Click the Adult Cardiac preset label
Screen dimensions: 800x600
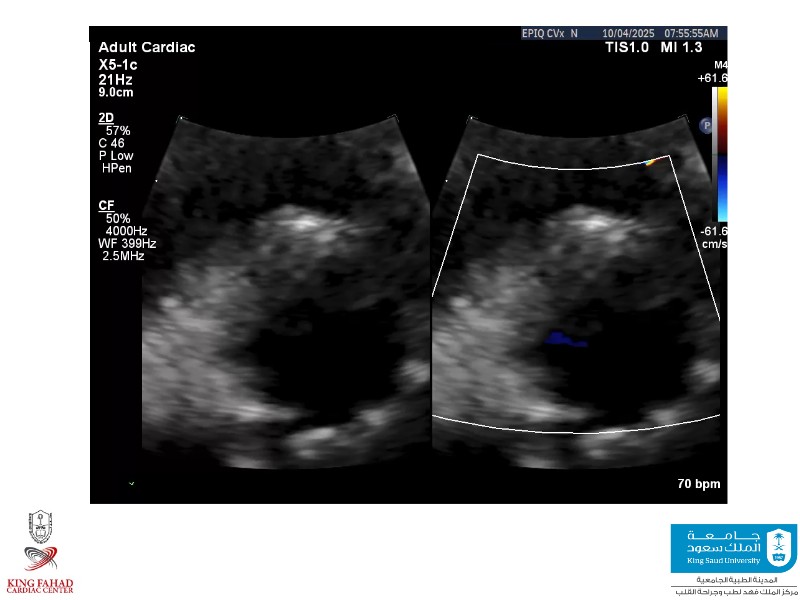coord(146,48)
